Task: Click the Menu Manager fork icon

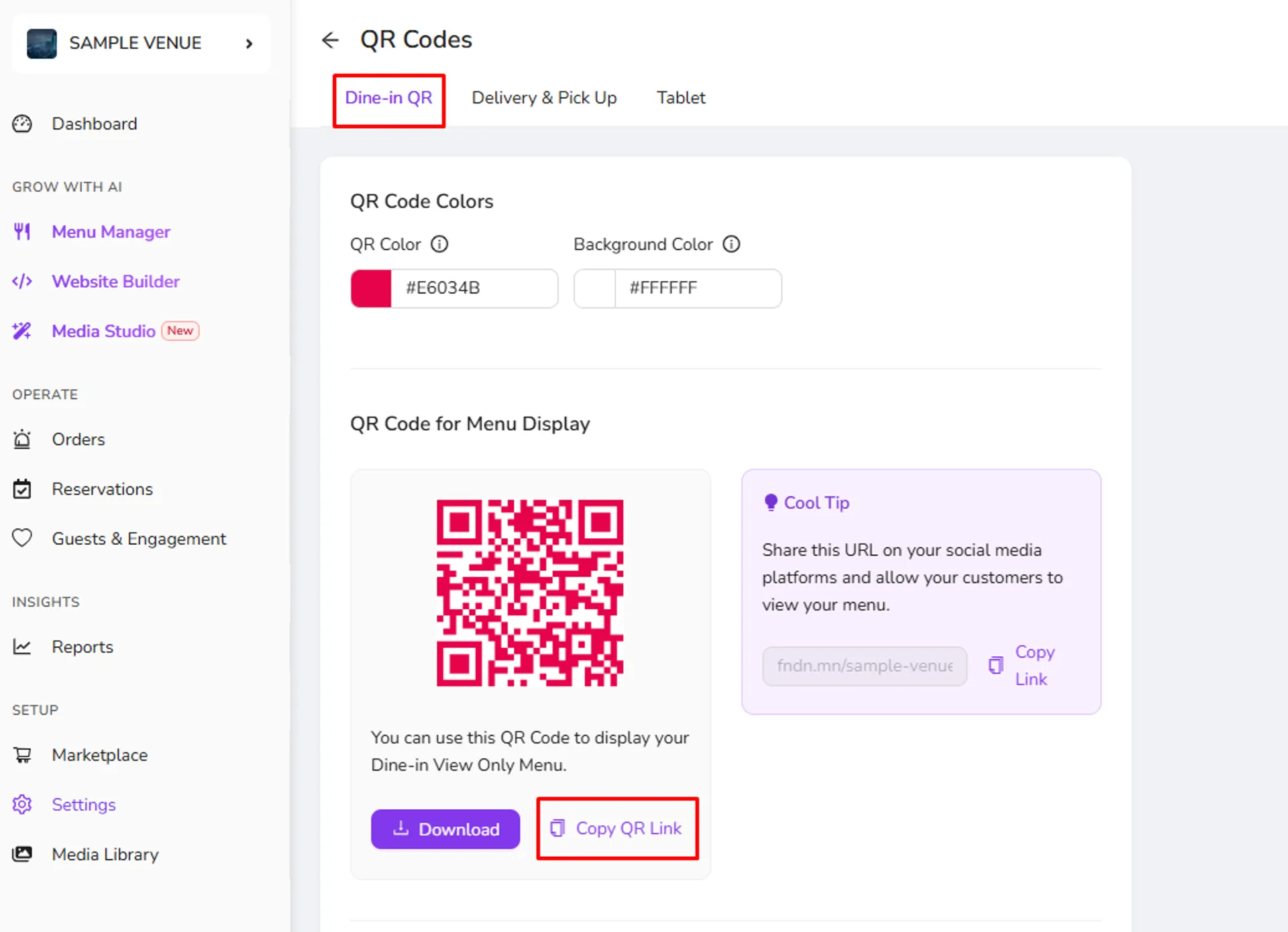Action: pyautogui.click(x=22, y=231)
